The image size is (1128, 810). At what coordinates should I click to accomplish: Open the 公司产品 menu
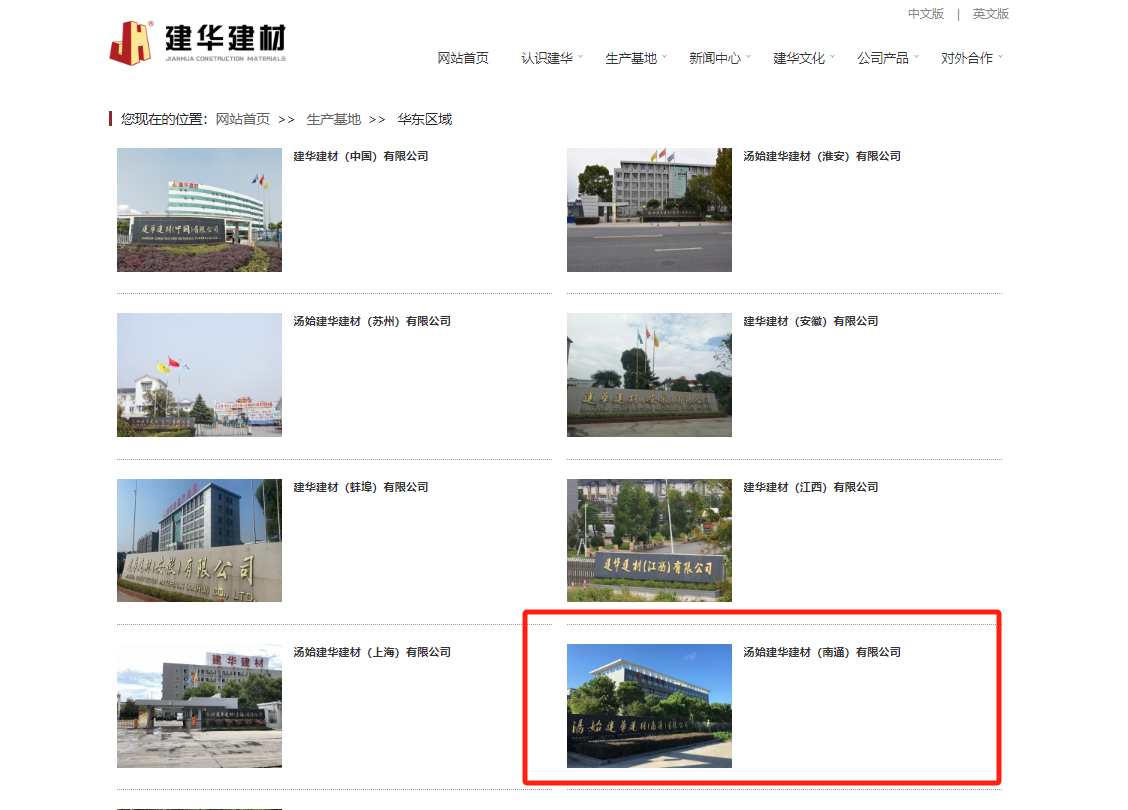point(883,58)
